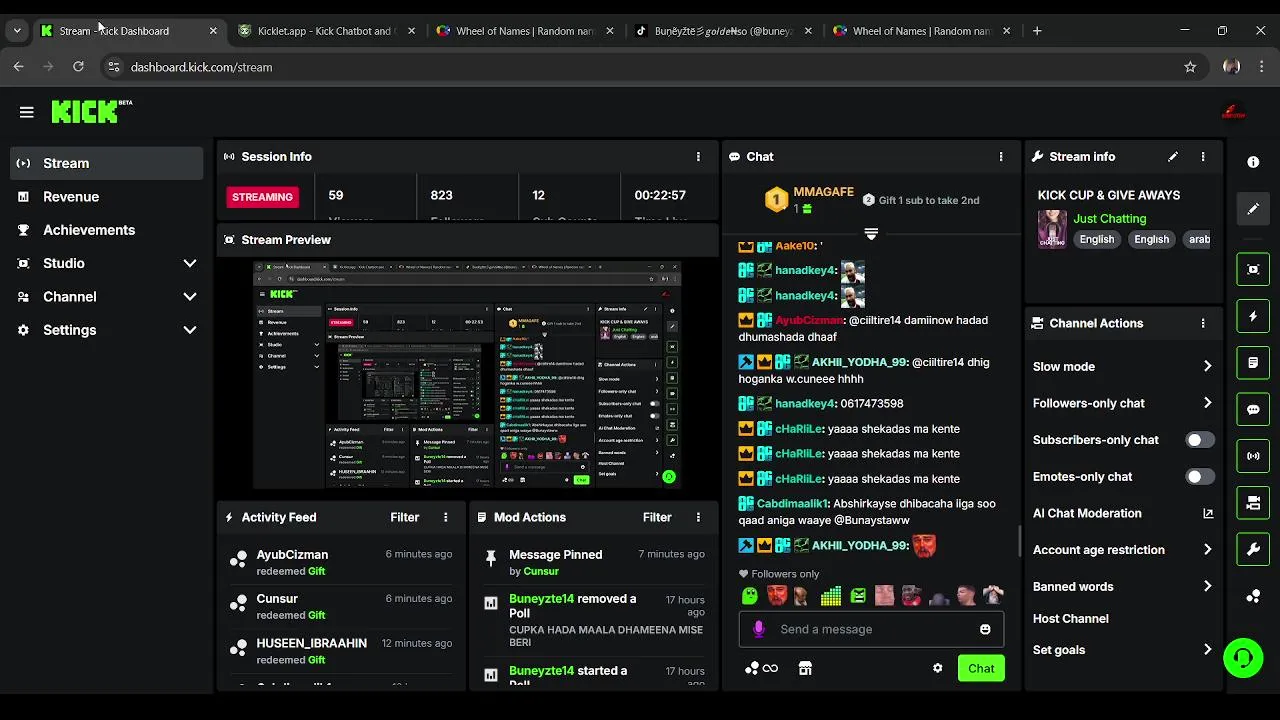1280x720 pixels.
Task: Open the info icon in the right sidebar
Action: 1253,162
